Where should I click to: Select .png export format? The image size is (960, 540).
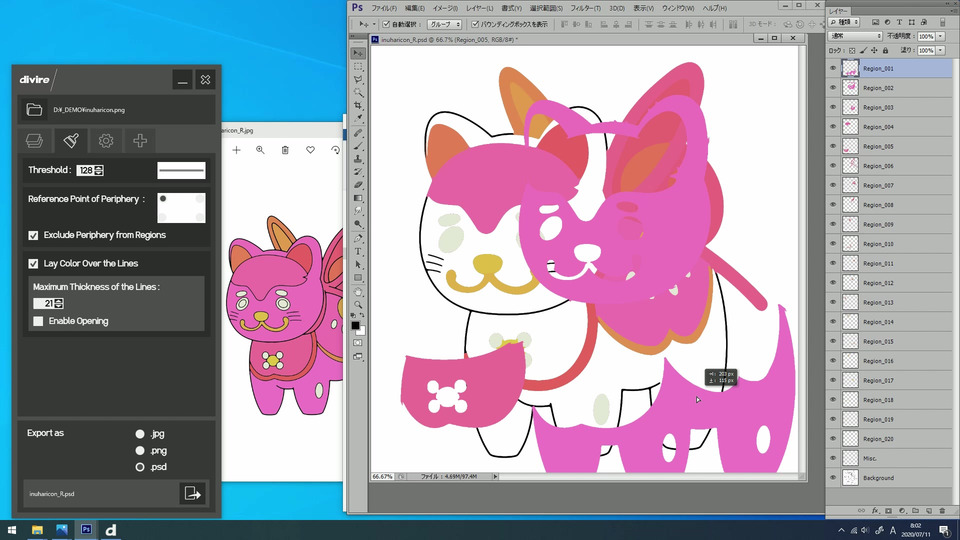(x=140, y=451)
